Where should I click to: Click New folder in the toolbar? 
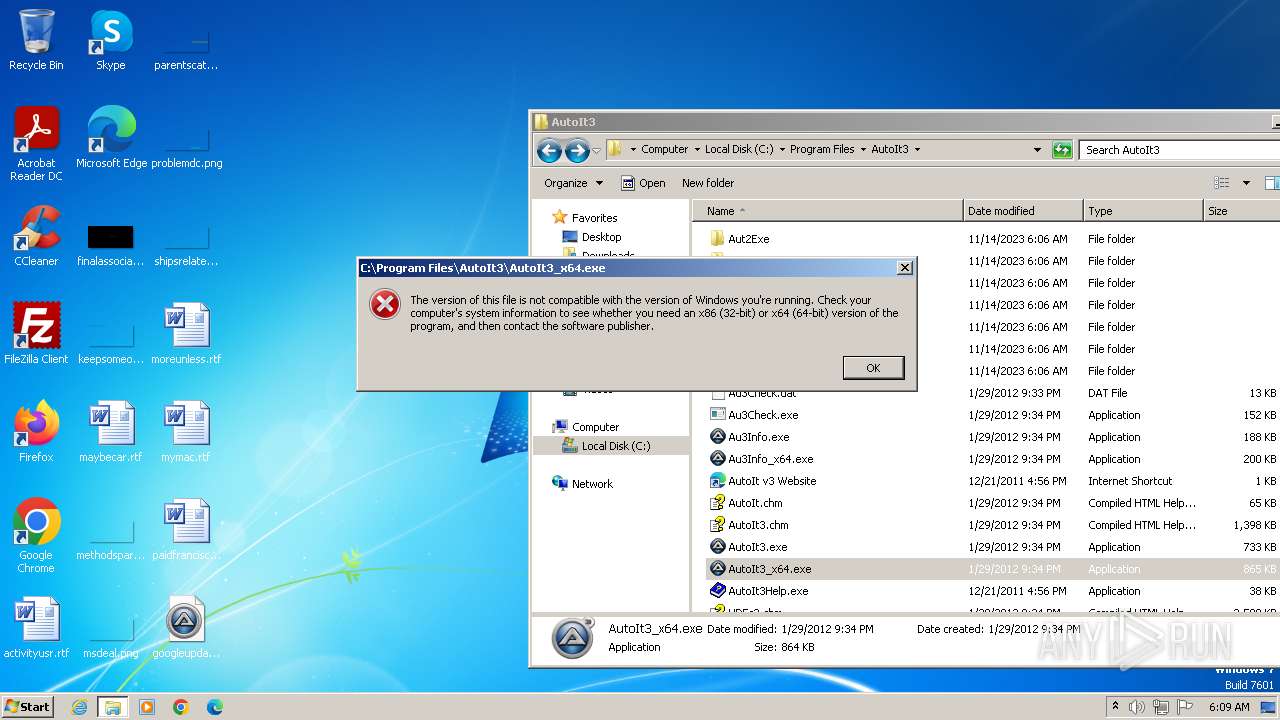coord(708,183)
